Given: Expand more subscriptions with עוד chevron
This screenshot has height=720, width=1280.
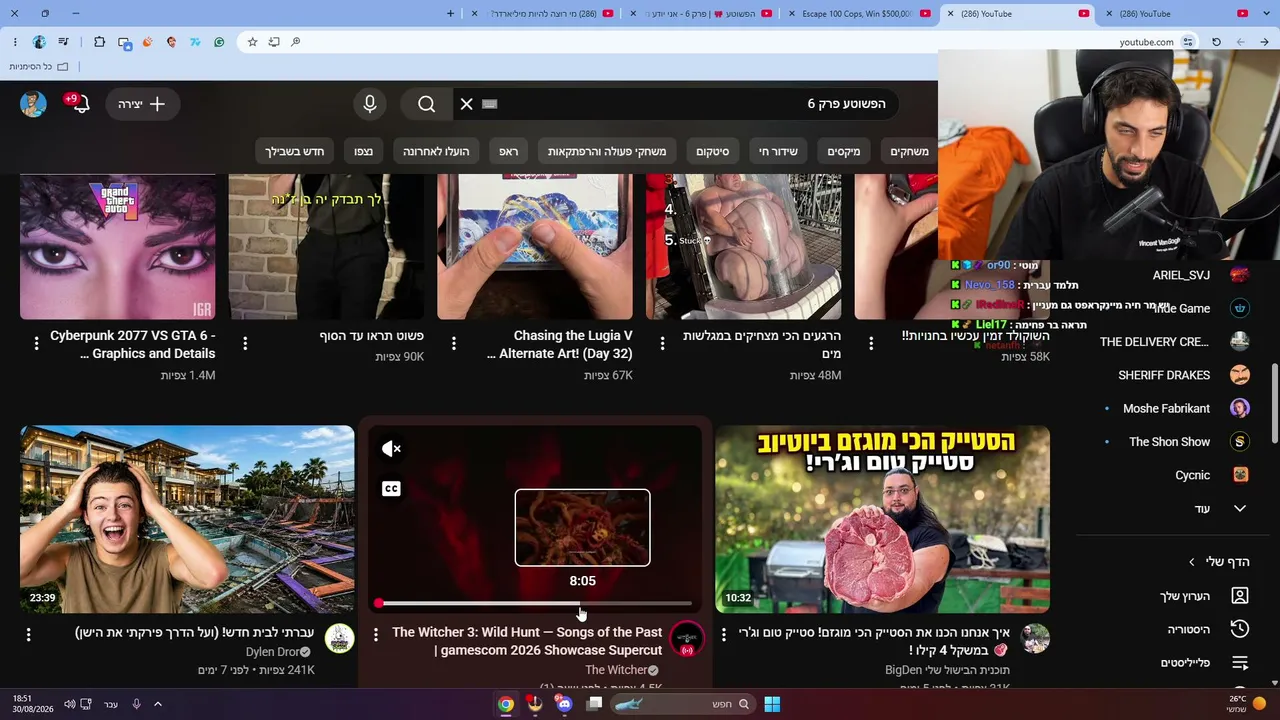Looking at the screenshot, I should tap(1240, 509).
